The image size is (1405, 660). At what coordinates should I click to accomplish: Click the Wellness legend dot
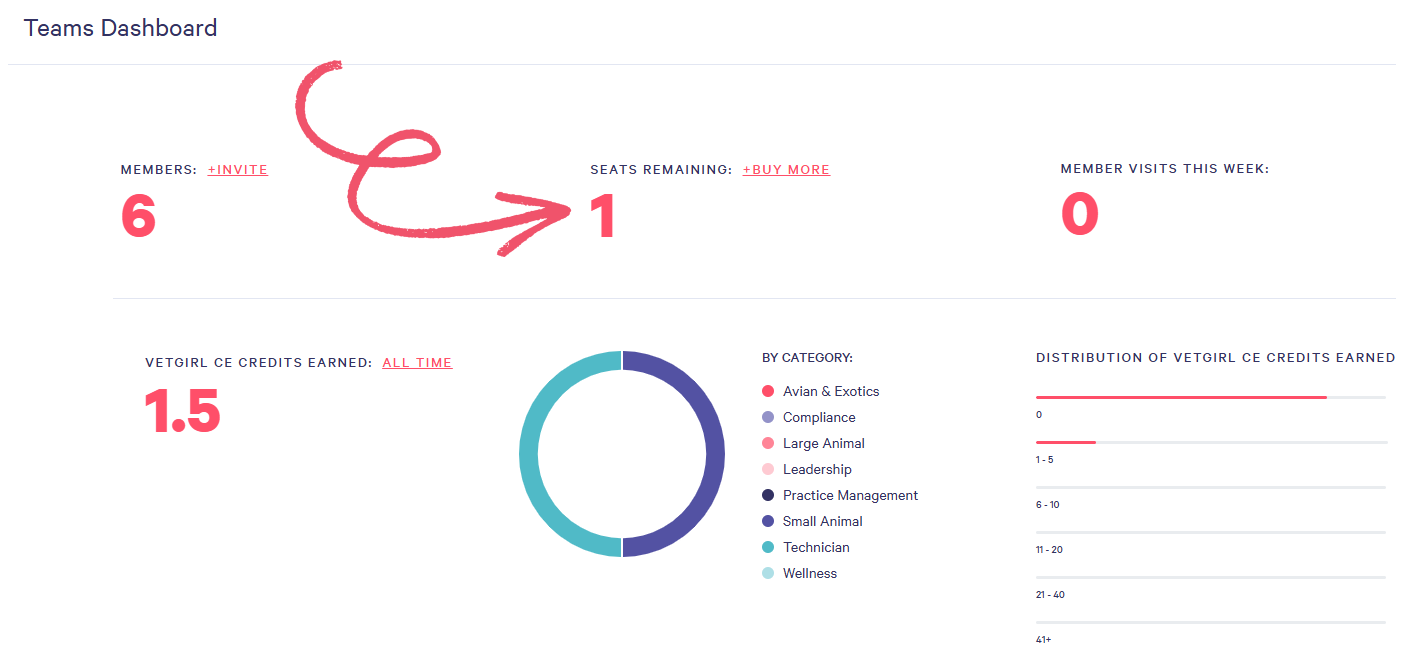pos(768,573)
